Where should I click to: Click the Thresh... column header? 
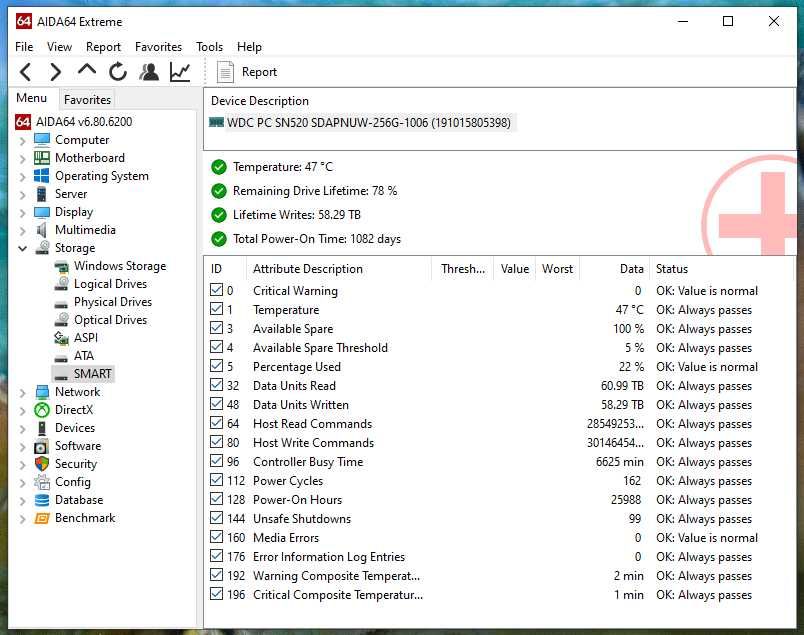pos(463,269)
